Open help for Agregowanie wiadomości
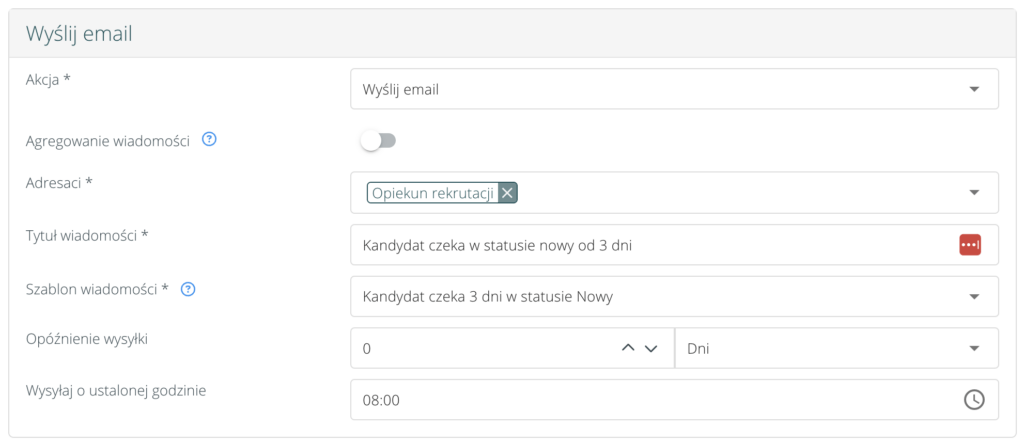1024x443 pixels. 209,140
